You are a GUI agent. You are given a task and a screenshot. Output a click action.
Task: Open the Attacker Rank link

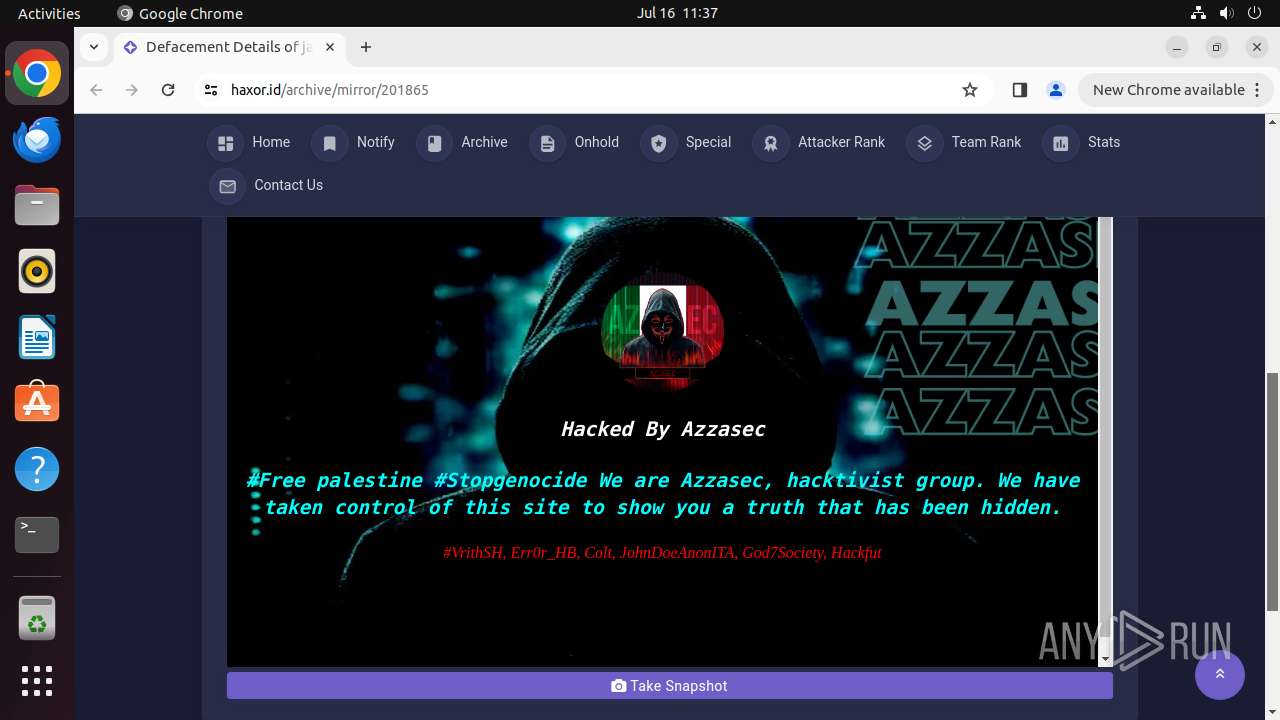click(x=841, y=142)
